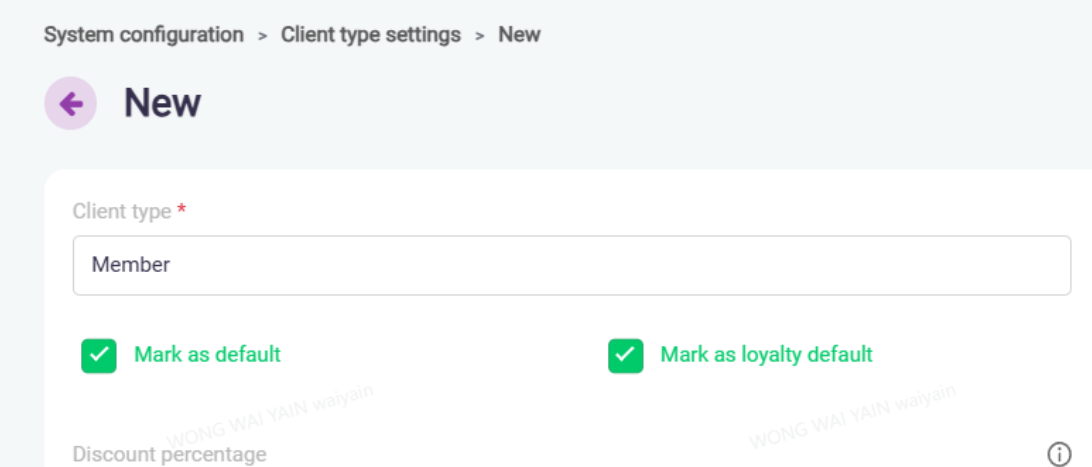Select the 'Discount percentage' label

tap(169, 454)
